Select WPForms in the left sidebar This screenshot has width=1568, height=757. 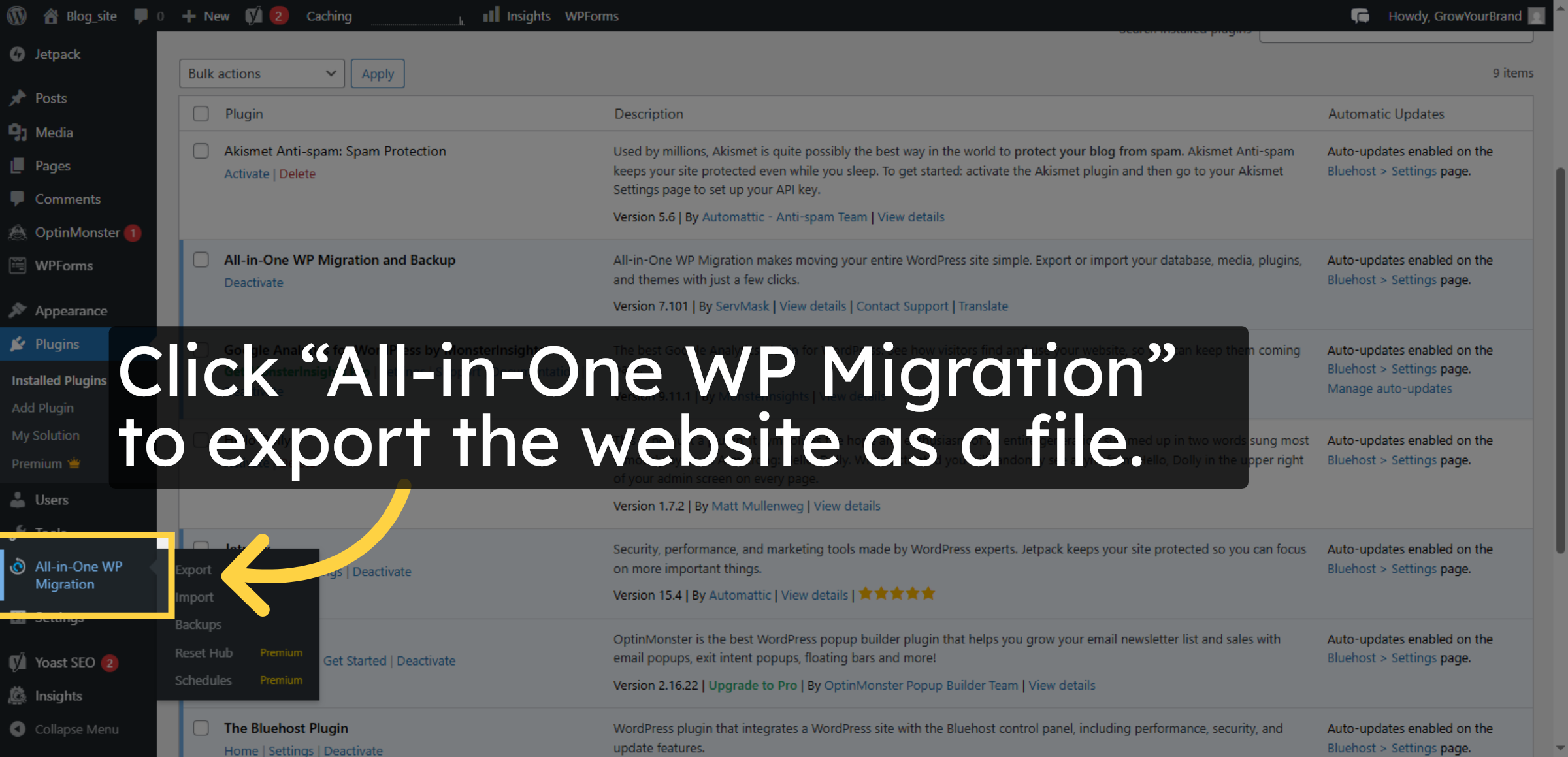(x=63, y=265)
